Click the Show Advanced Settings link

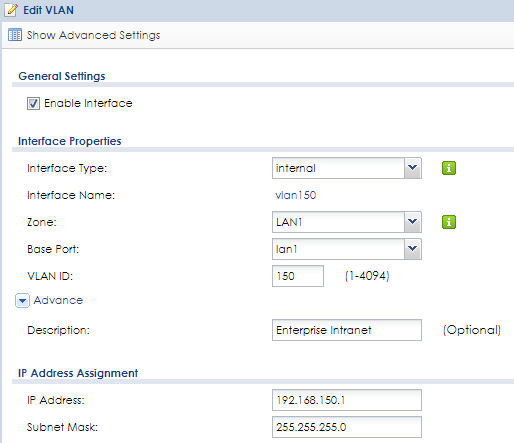93,35
